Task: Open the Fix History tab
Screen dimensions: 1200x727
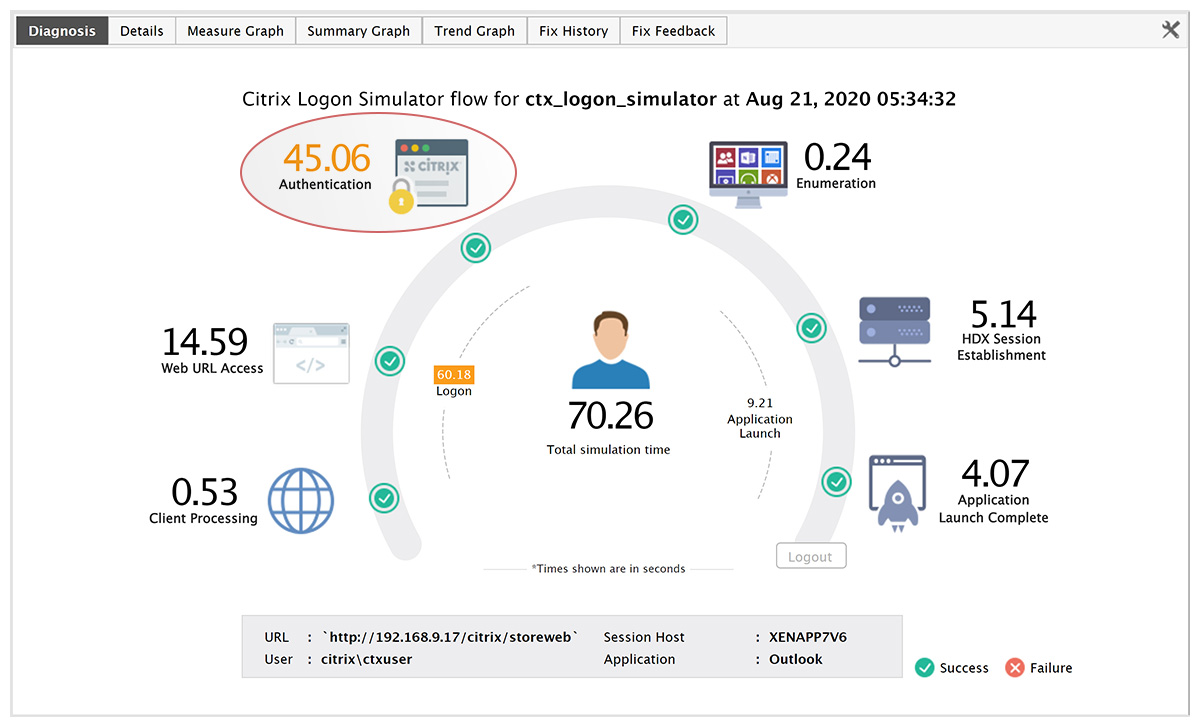Action: click(x=574, y=31)
